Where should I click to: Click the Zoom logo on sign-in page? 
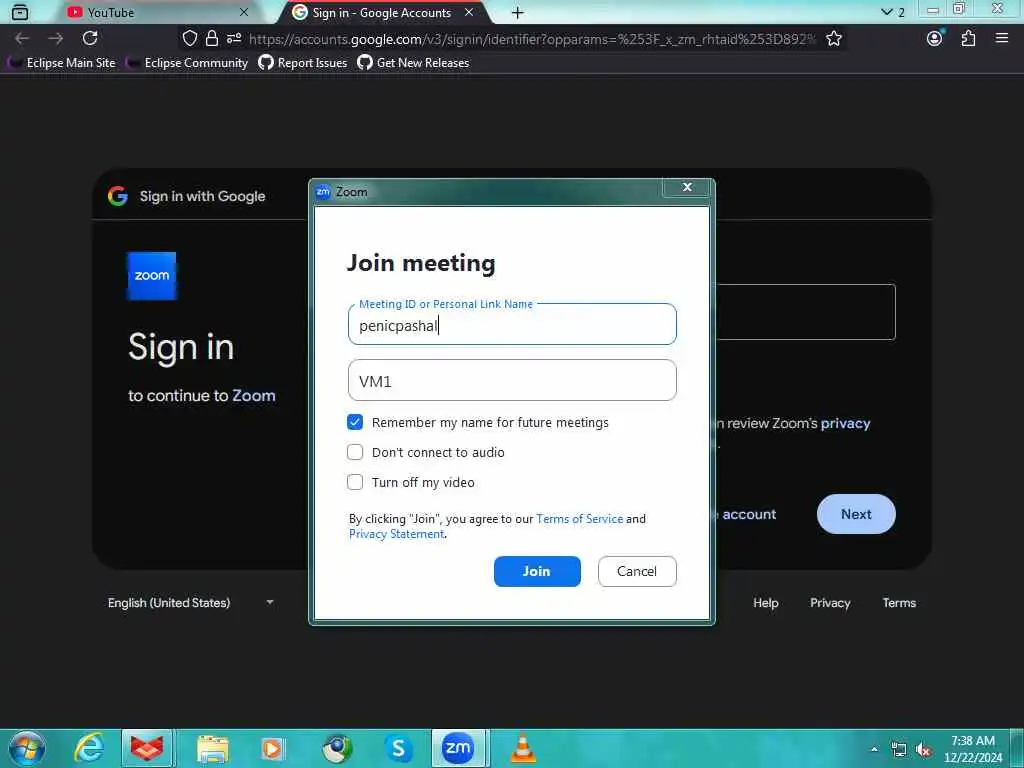click(152, 276)
